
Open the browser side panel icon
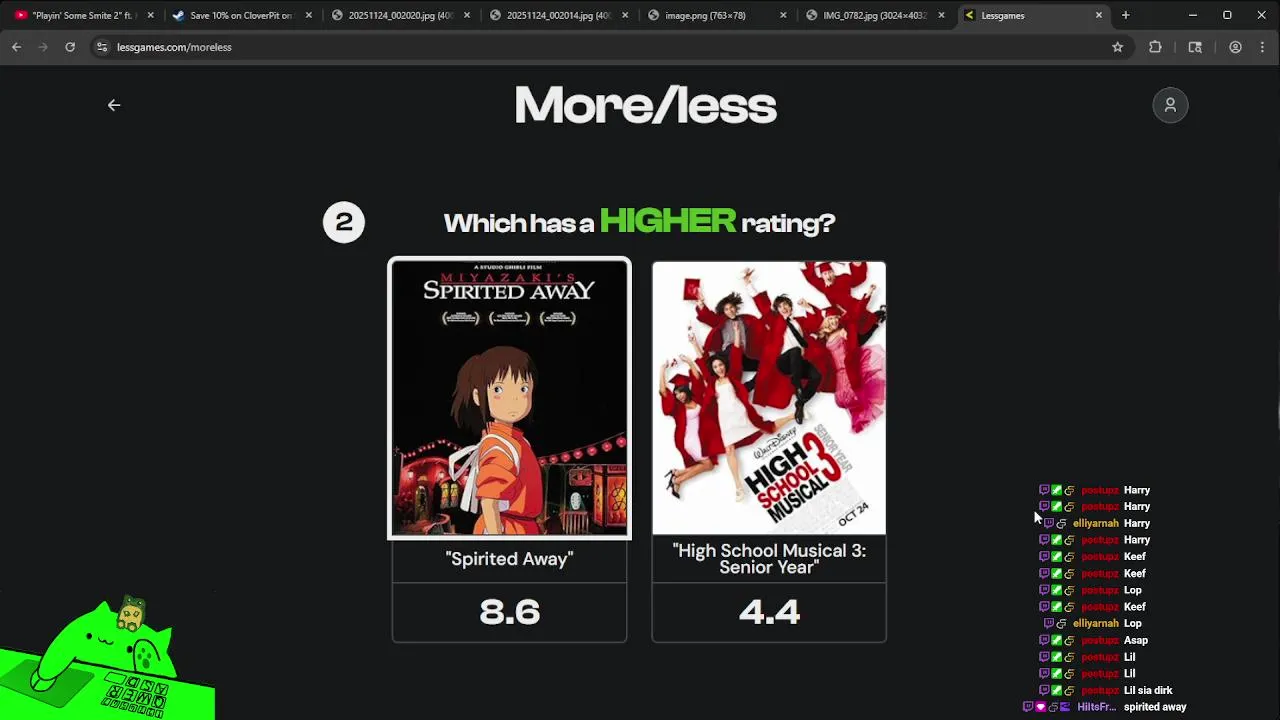click(1195, 47)
